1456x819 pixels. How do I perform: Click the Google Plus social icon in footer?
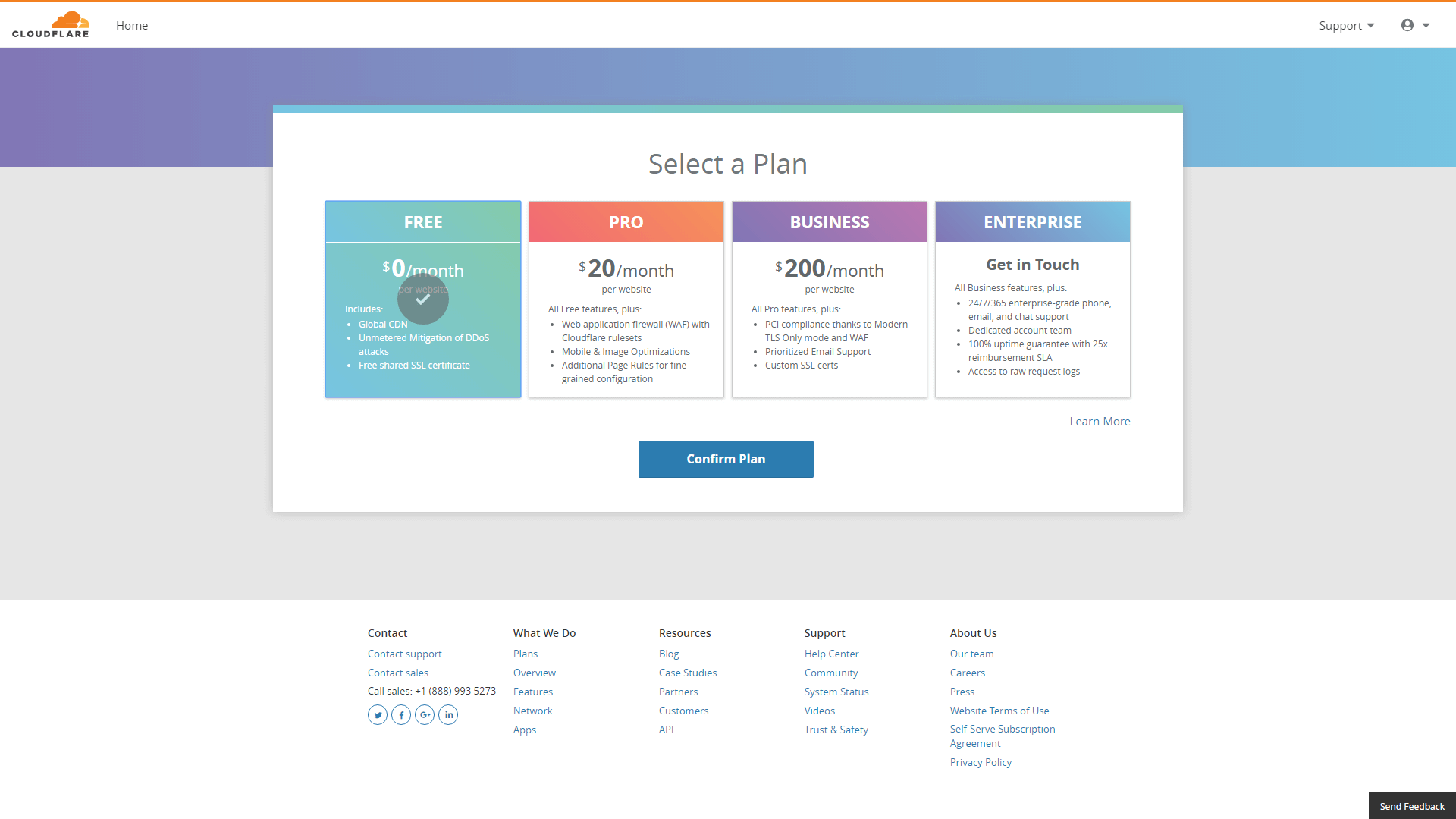tap(424, 715)
